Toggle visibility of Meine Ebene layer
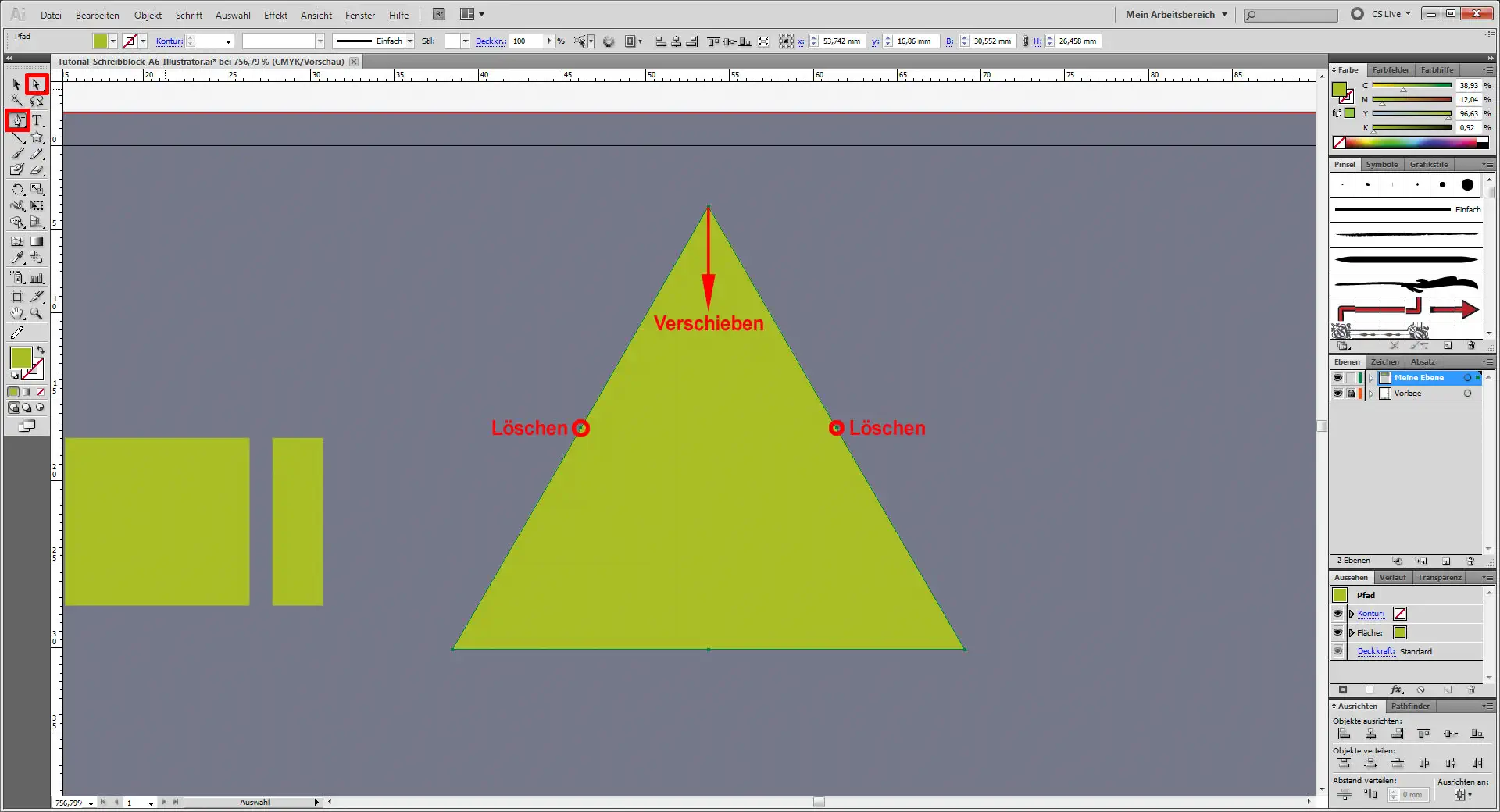Viewport: 1500px width, 812px height. click(x=1337, y=378)
